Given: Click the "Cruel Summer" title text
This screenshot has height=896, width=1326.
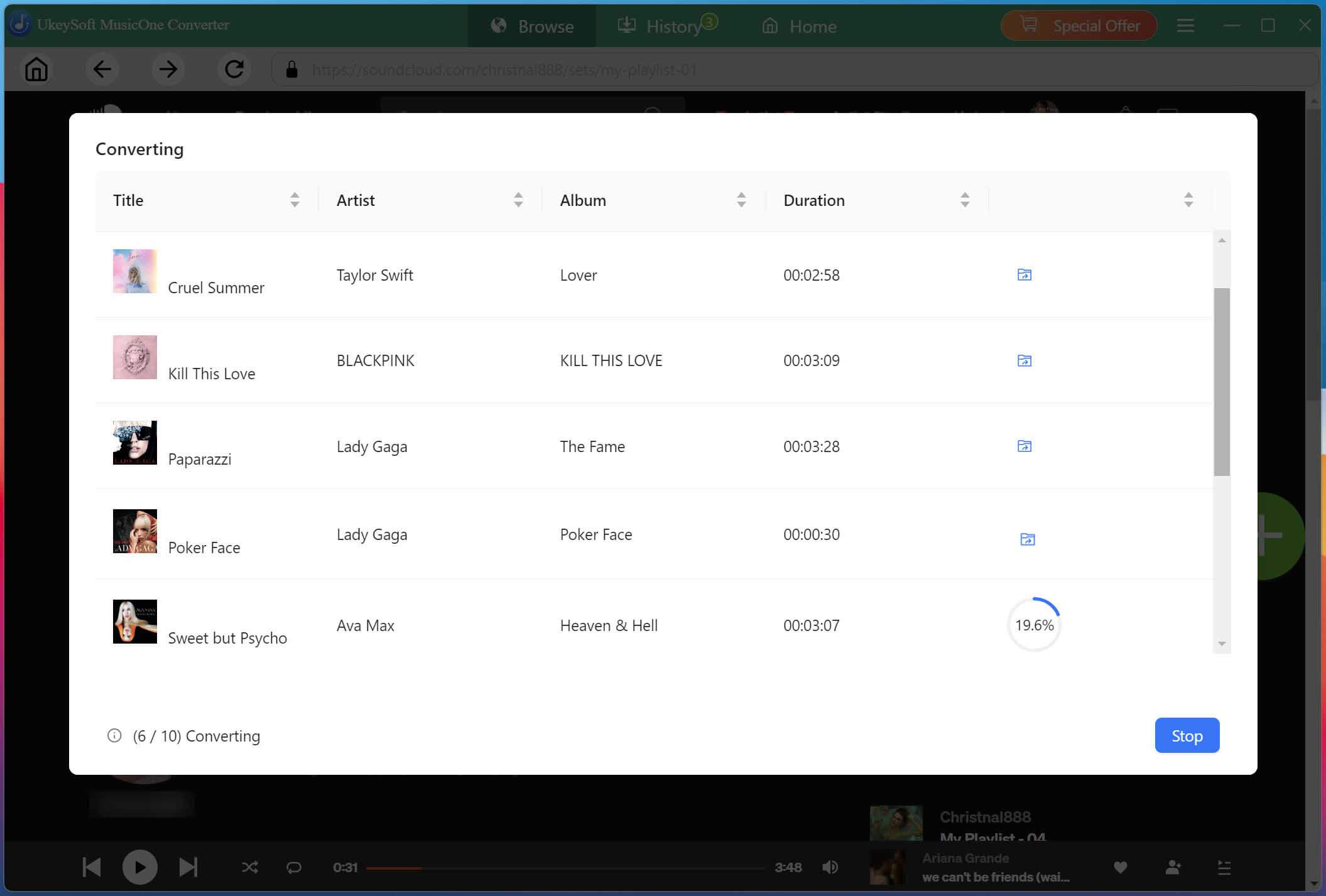Looking at the screenshot, I should point(216,288).
